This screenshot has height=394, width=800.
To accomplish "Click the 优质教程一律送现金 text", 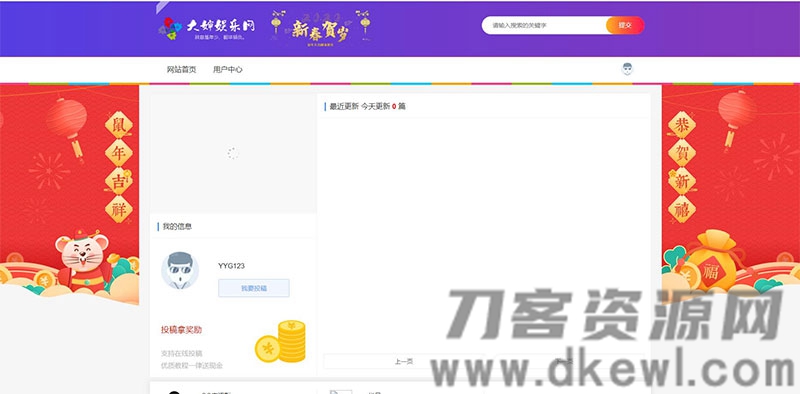I will click(192, 365).
